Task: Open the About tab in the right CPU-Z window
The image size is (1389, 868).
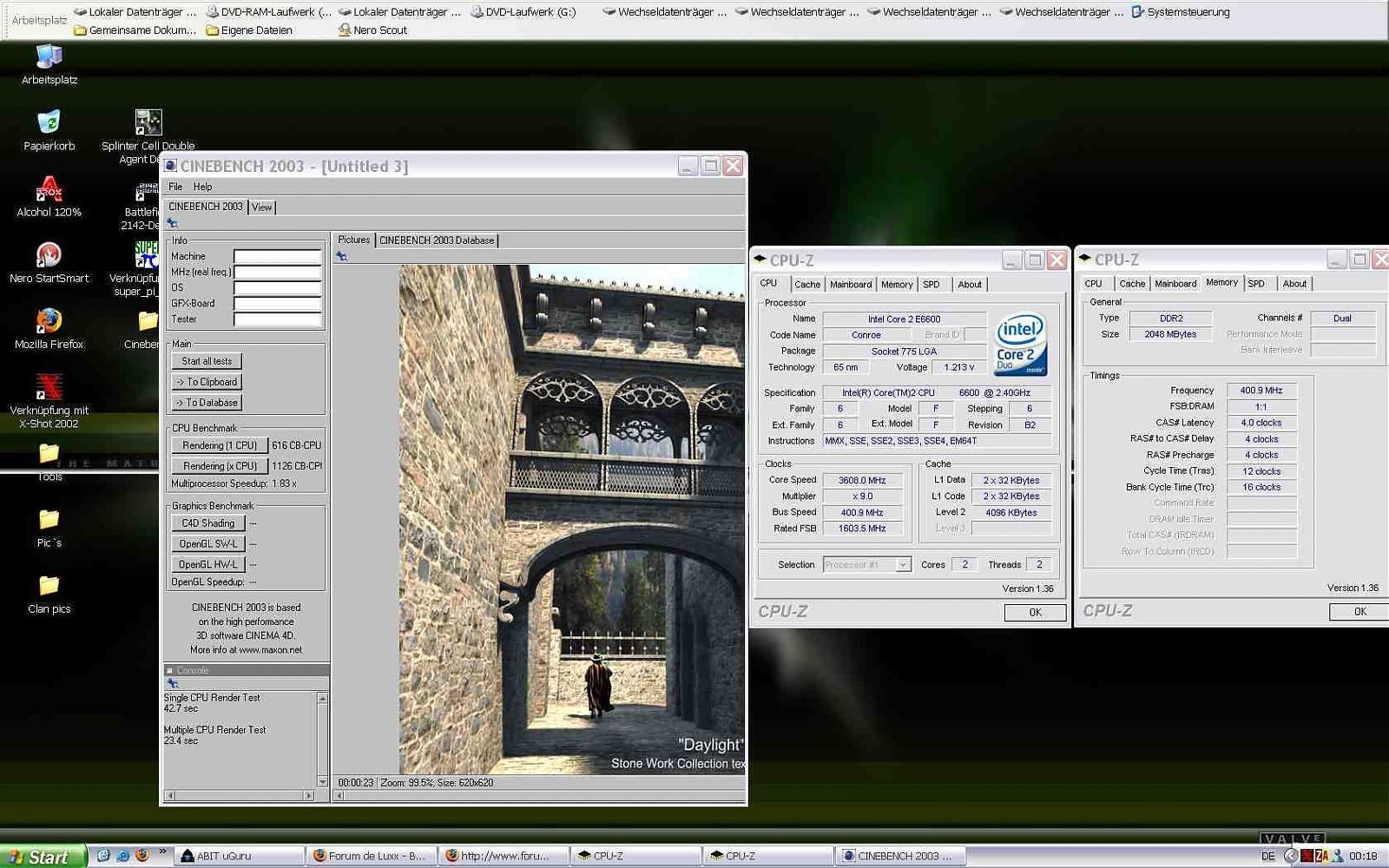Action: point(1294,284)
